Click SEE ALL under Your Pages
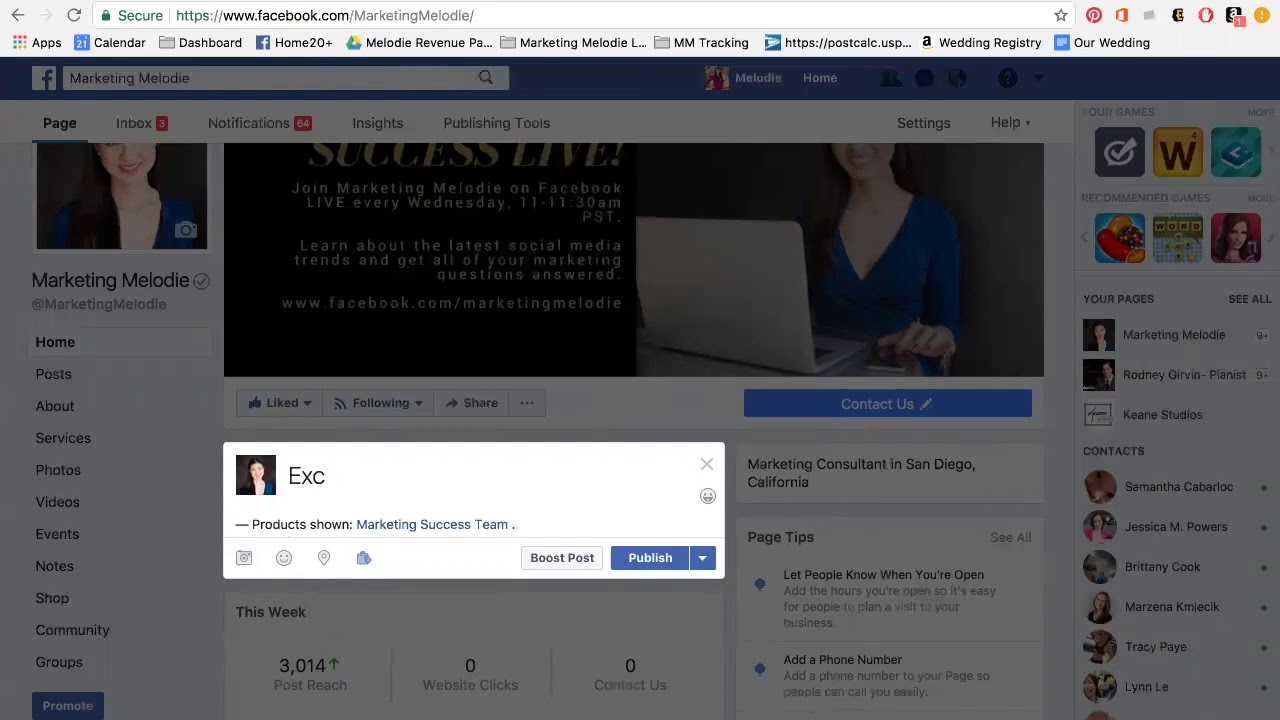This screenshot has height=720, width=1280. pos(1249,299)
